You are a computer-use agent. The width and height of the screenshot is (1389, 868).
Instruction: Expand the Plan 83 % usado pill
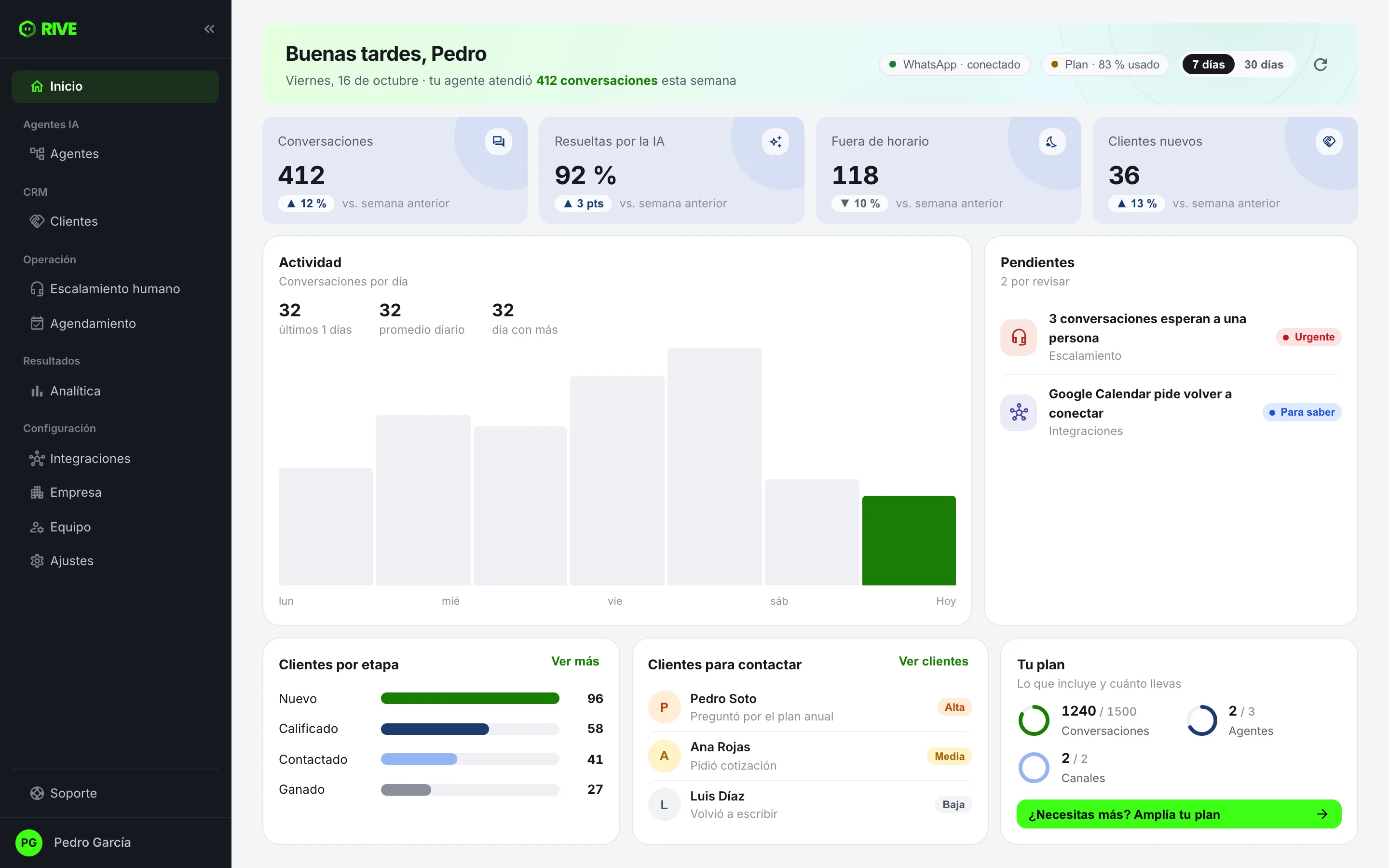(x=1105, y=64)
